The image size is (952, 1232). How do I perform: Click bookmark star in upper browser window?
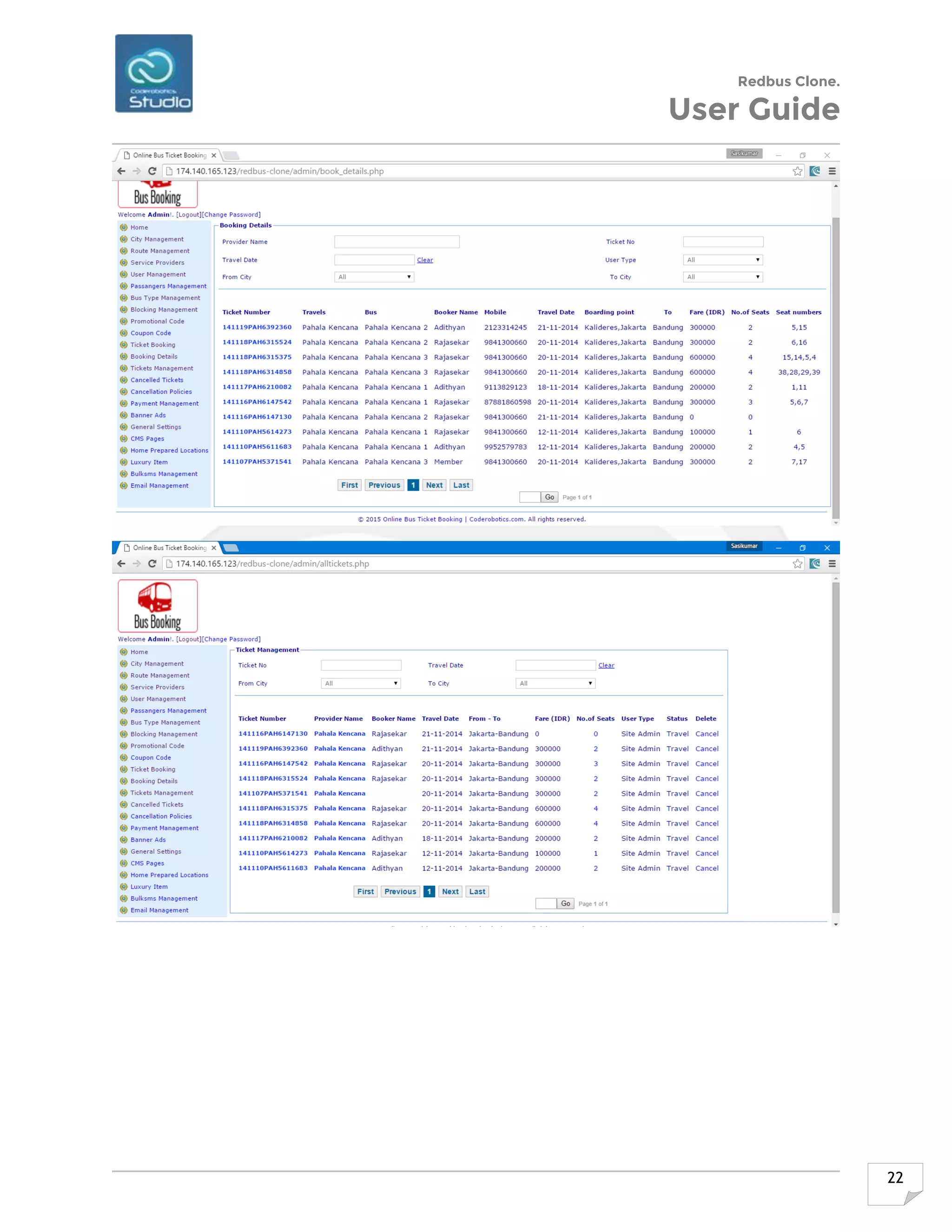(798, 171)
